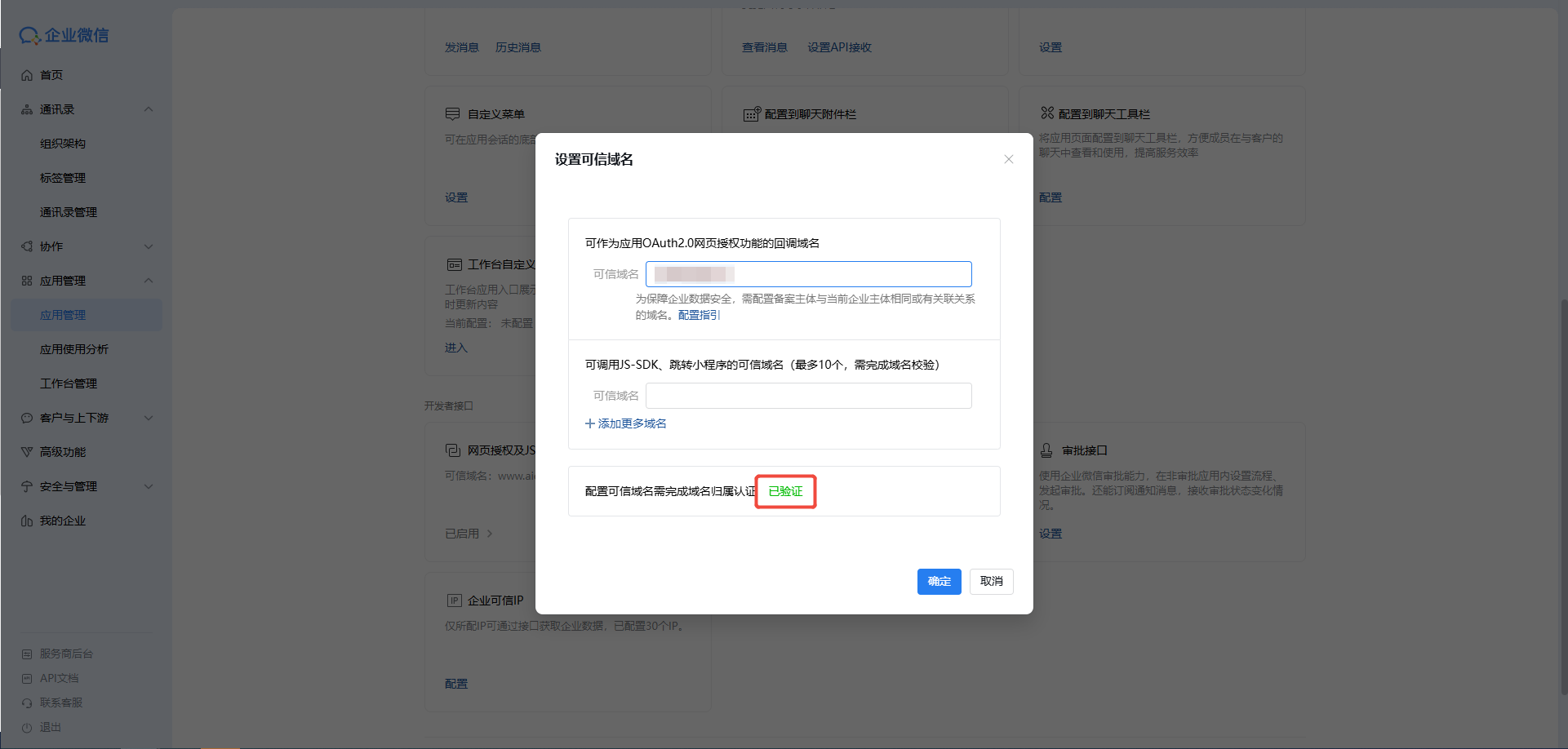
Task: Confirm with the 确定 button
Action: click(x=939, y=582)
